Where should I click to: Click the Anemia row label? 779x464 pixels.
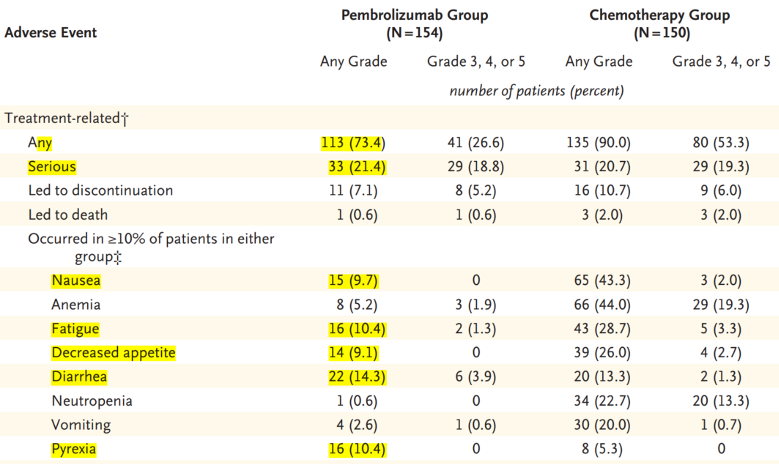[x=76, y=305]
